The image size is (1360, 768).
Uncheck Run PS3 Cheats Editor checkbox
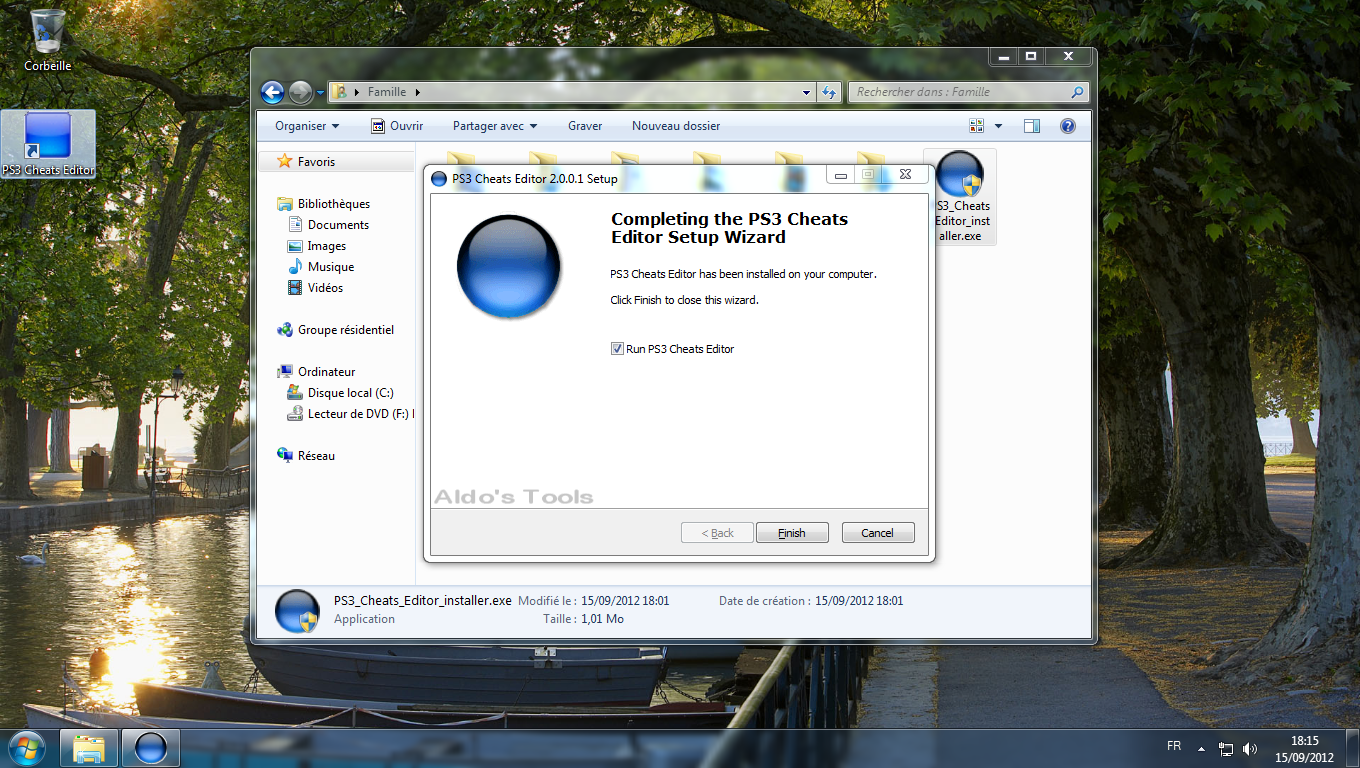click(617, 349)
